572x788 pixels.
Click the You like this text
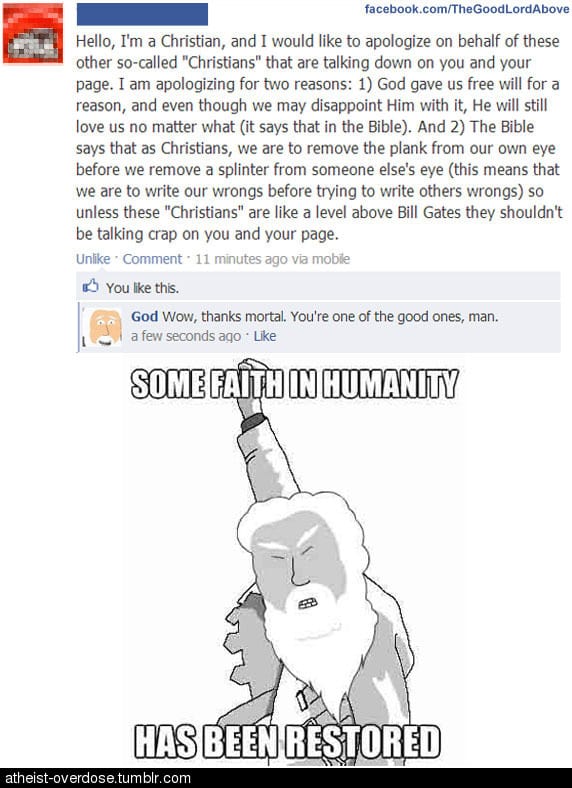point(142,287)
